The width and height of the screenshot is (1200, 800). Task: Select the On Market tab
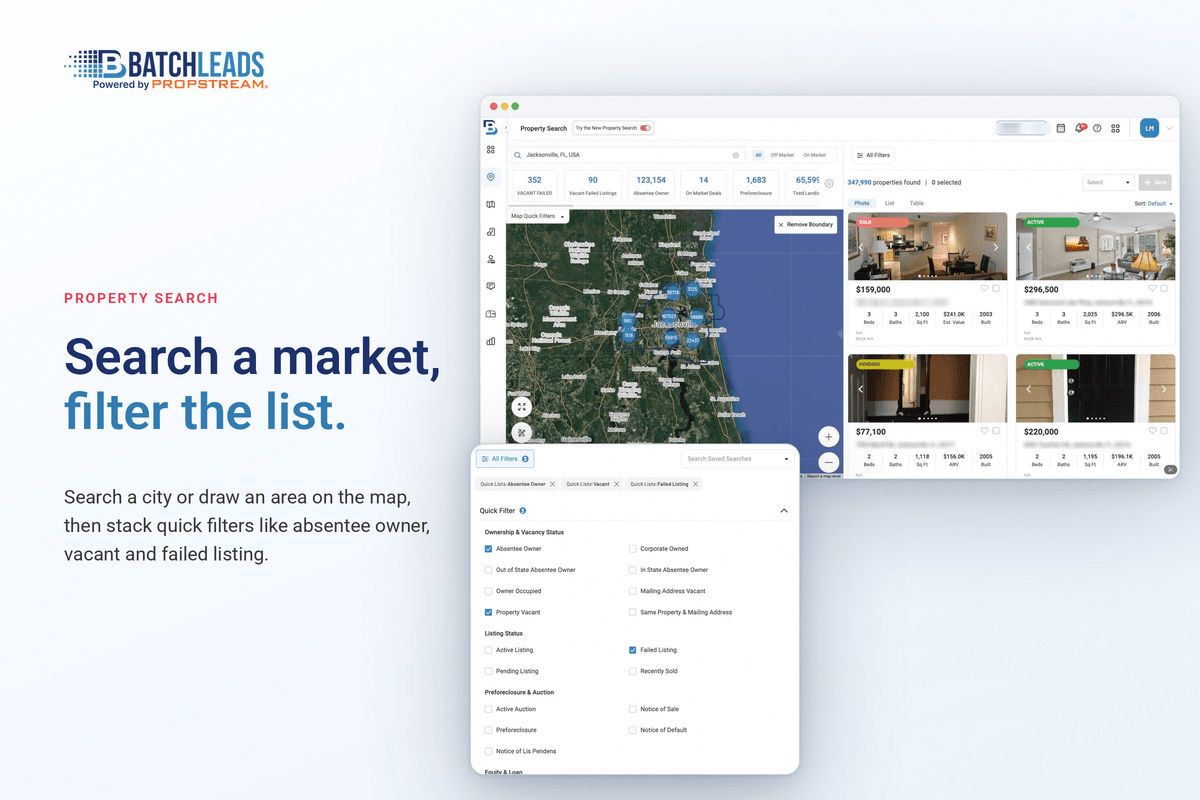815,155
